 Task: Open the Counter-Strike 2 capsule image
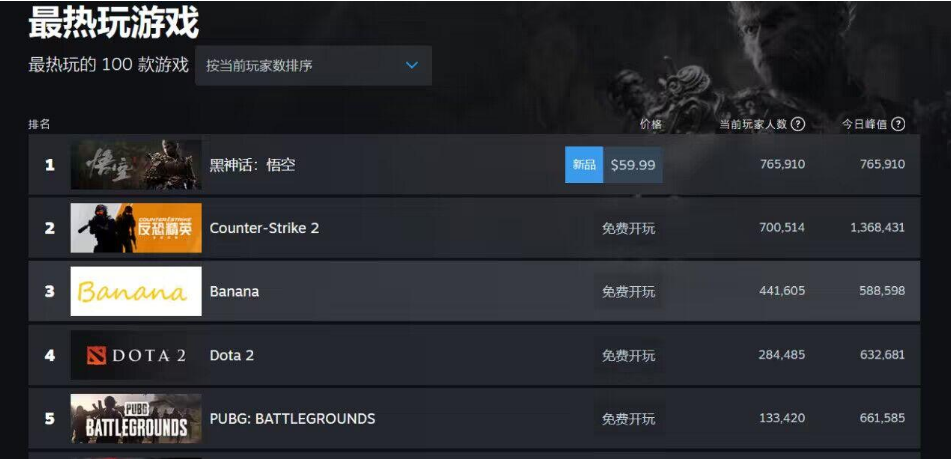136,228
